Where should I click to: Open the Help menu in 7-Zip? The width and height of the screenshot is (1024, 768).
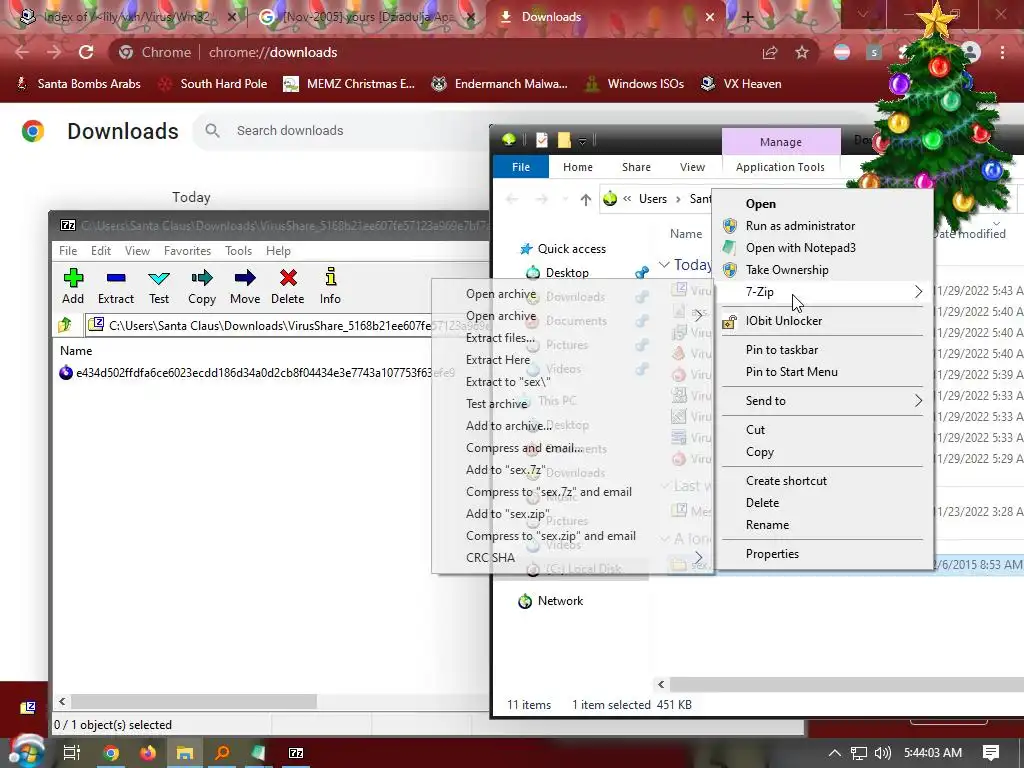(x=278, y=251)
